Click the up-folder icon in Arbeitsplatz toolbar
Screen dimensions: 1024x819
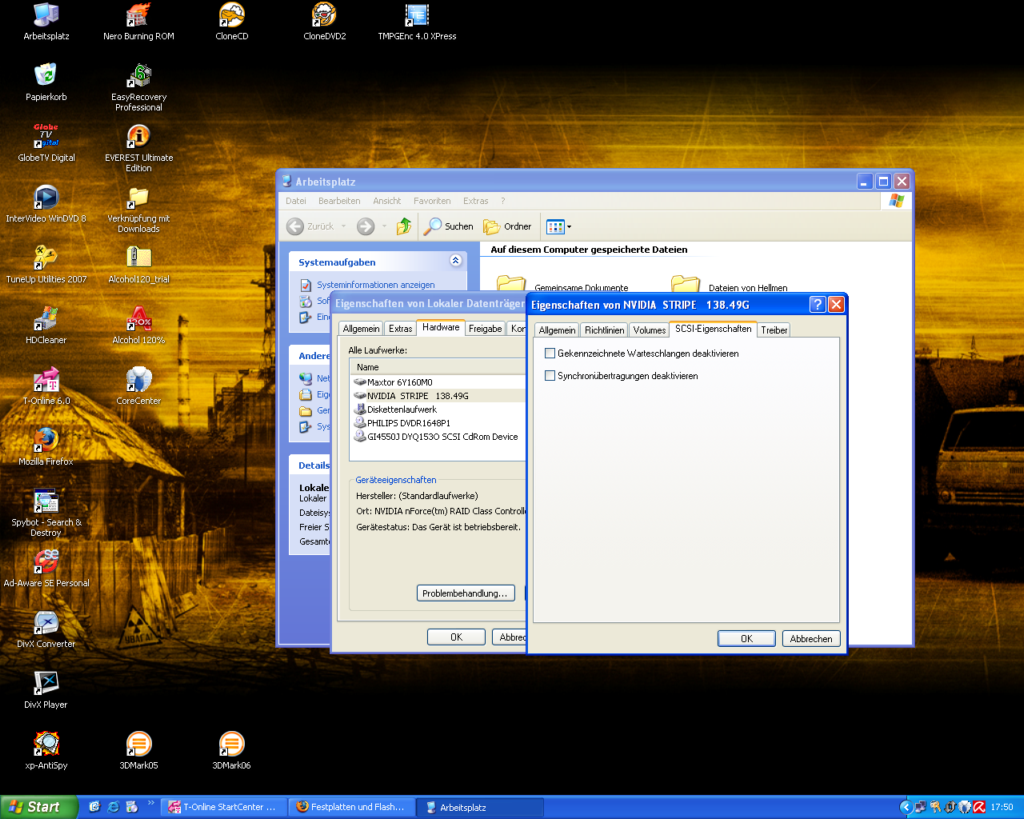(x=404, y=226)
